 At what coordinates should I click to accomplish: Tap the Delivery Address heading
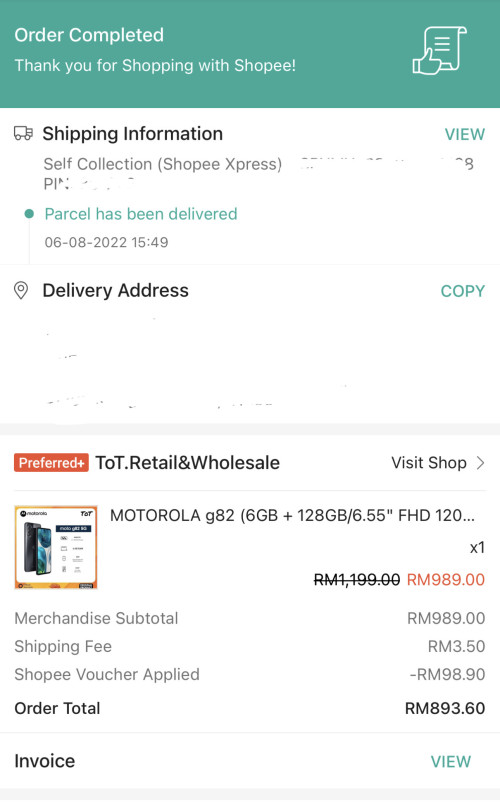pyautogui.click(x=116, y=291)
